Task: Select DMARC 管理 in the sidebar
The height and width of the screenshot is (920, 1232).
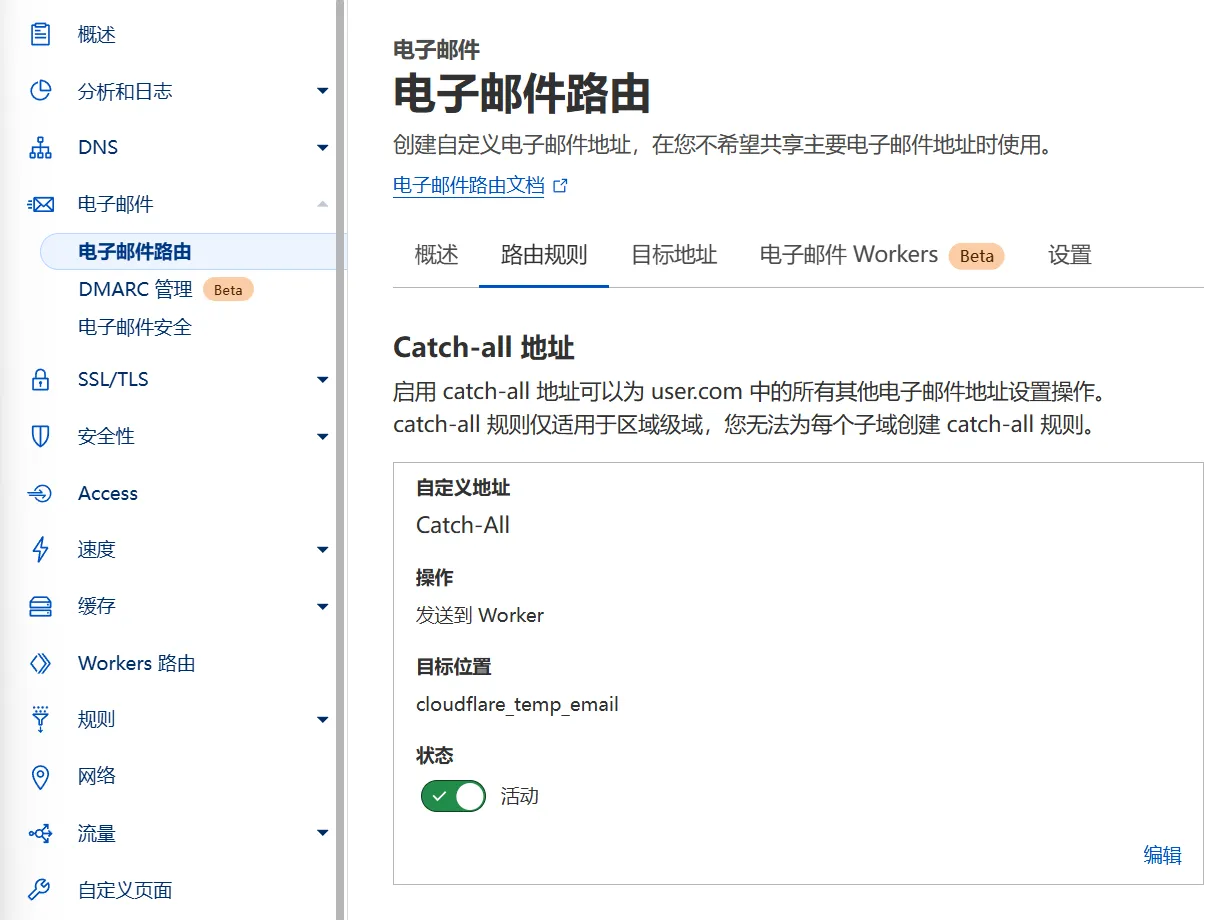Action: [x=134, y=289]
